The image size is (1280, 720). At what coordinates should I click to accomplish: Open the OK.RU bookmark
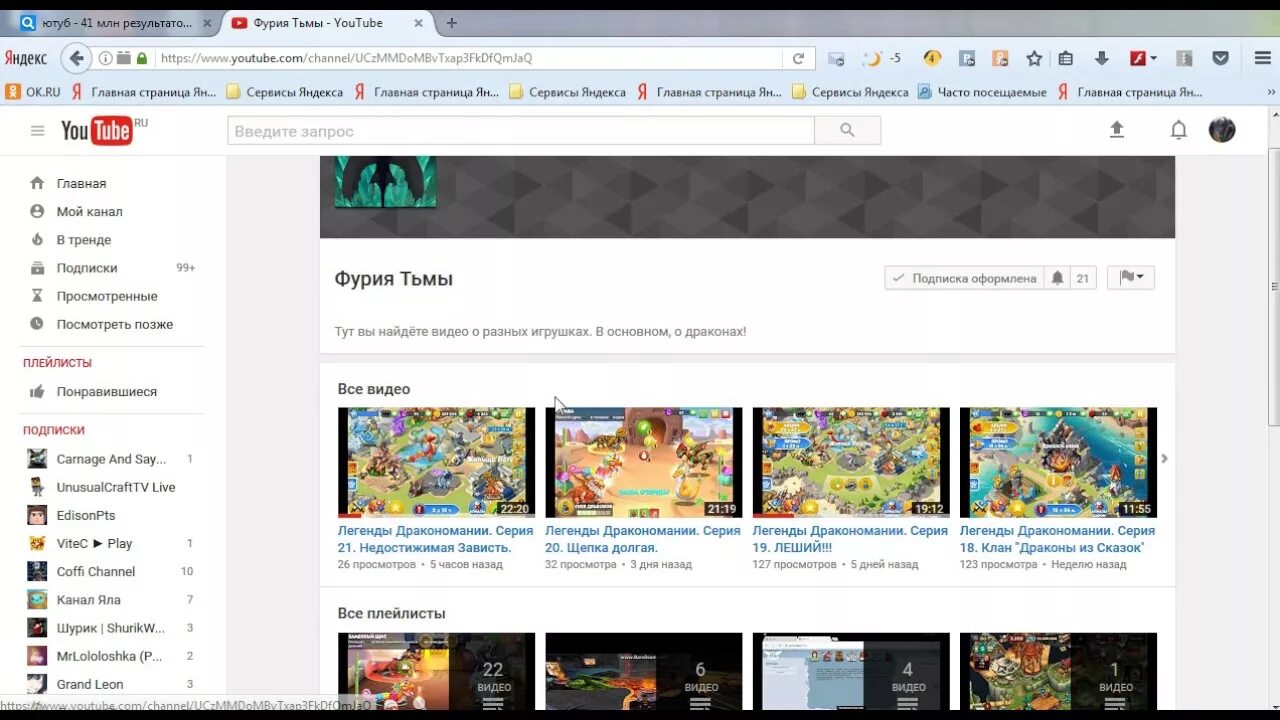33,92
